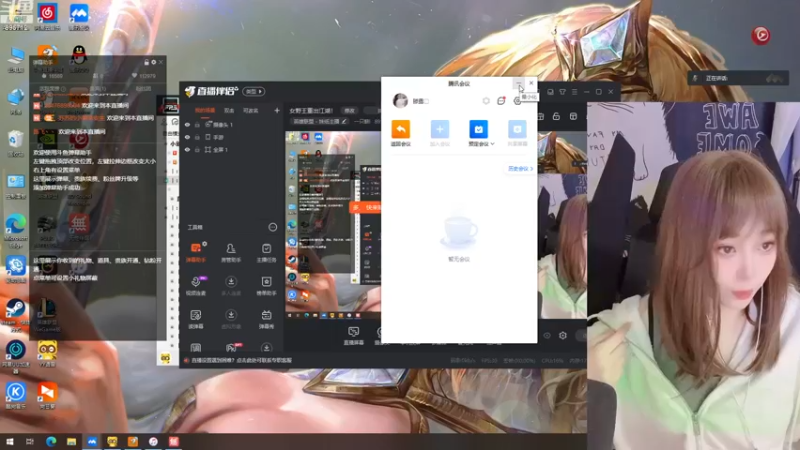Open the Tencent Meeting desktop shortcut
The image size is (800, 450).
pyautogui.click(x=79, y=17)
